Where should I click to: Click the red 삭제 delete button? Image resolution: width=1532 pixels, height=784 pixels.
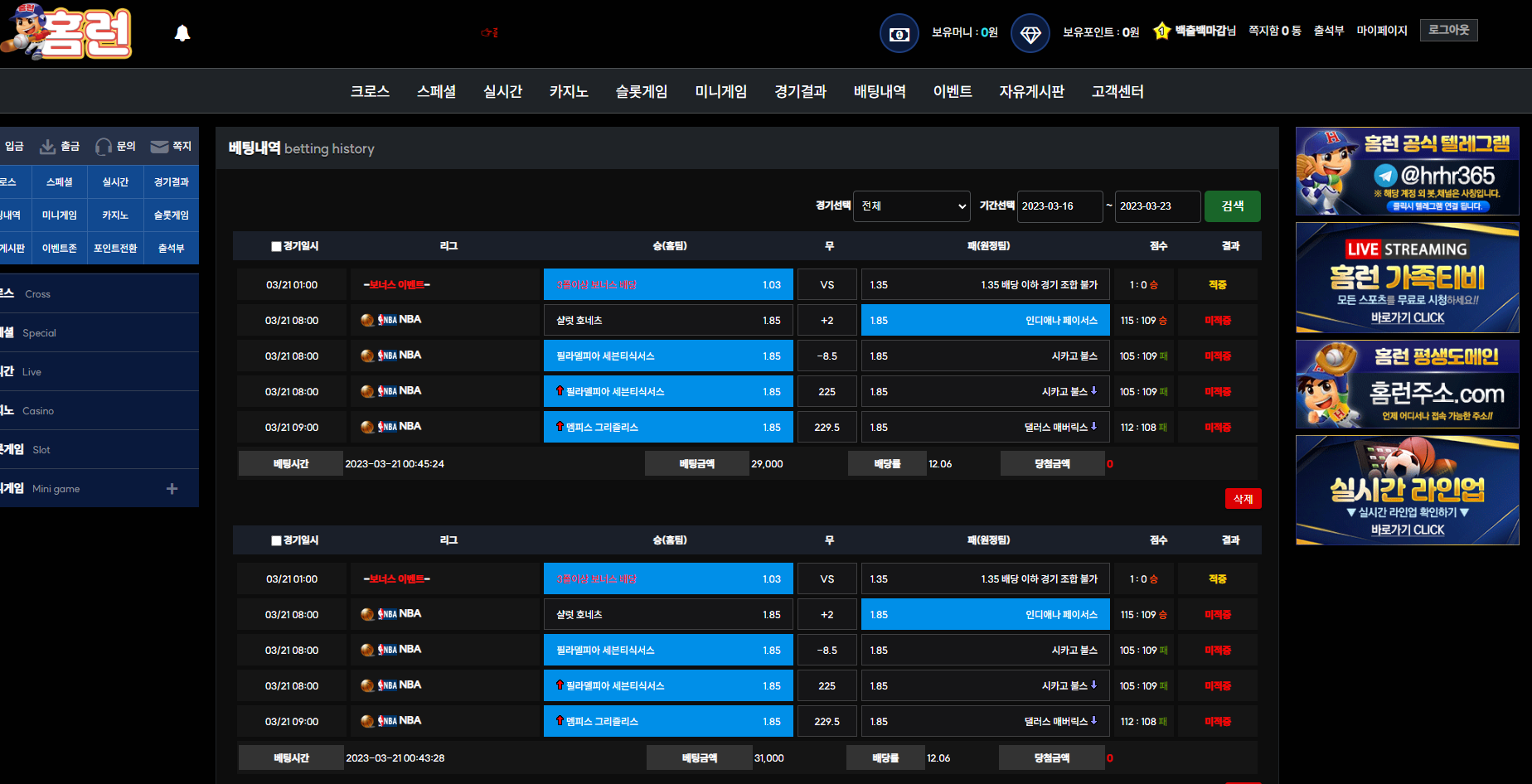(1243, 498)
